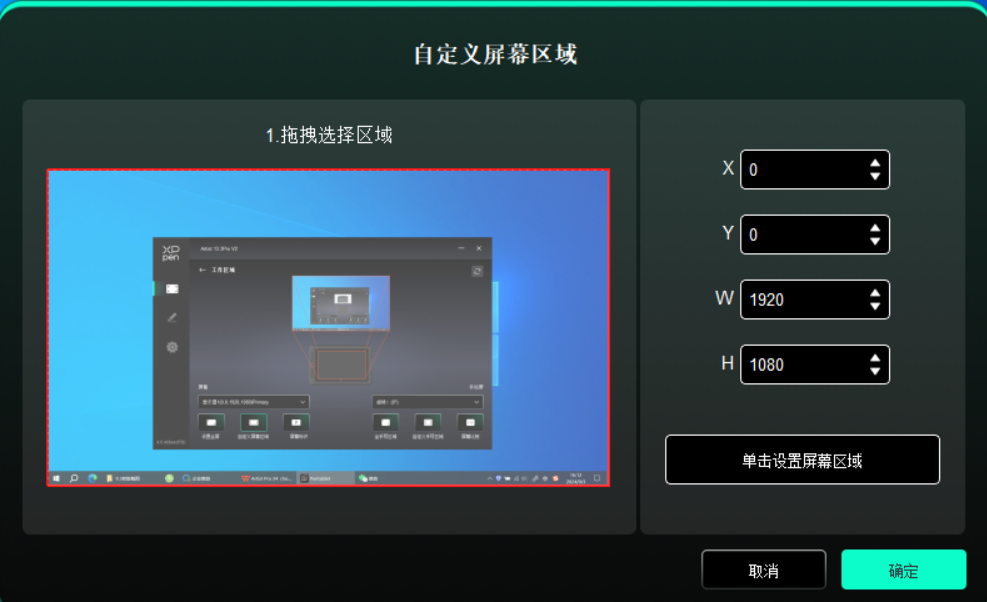This screenshot has height=602, width=987.
Task: Decrease the X value with down arrow
Action: point(875,177)
